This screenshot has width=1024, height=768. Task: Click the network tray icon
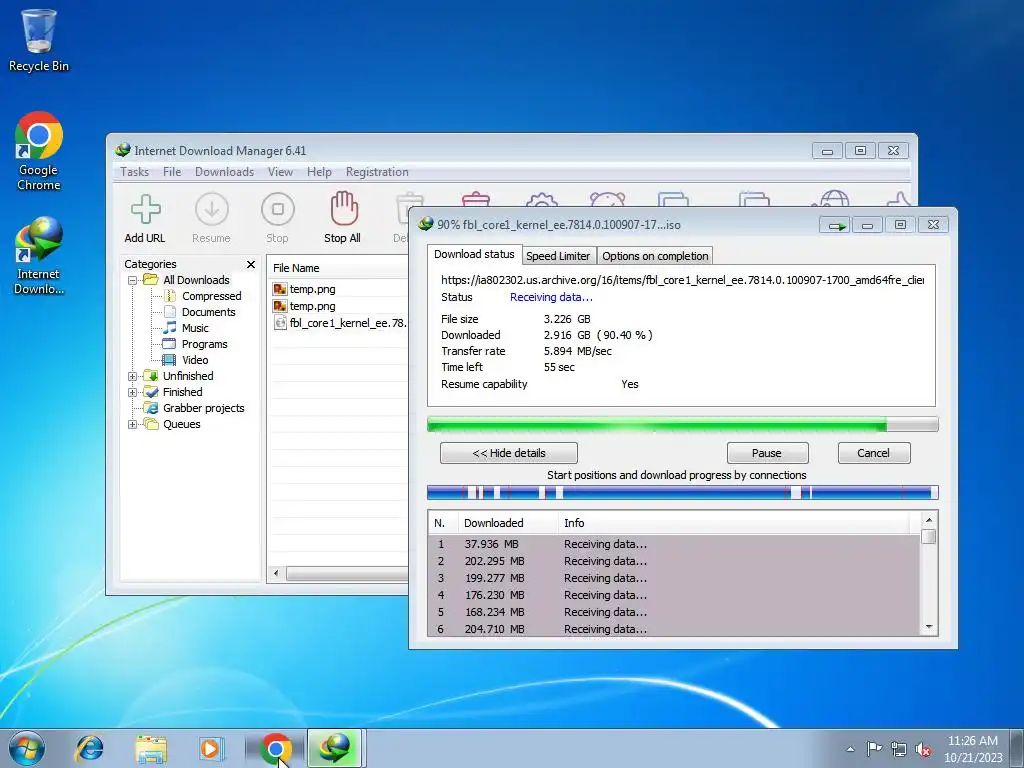pos(899,750)
